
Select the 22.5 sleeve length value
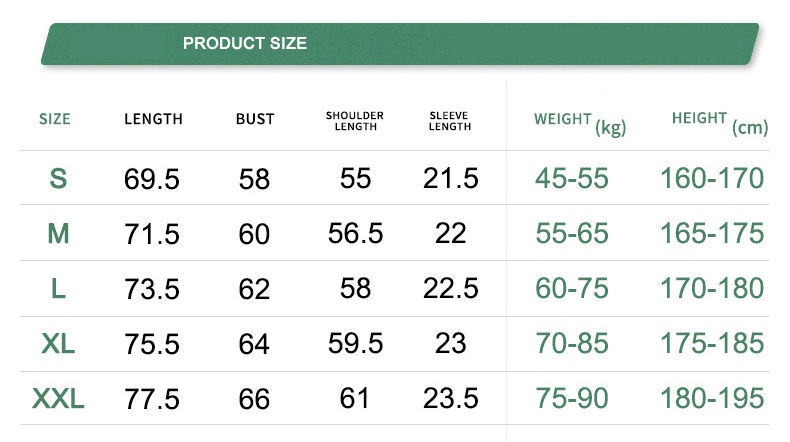[451, 289]
